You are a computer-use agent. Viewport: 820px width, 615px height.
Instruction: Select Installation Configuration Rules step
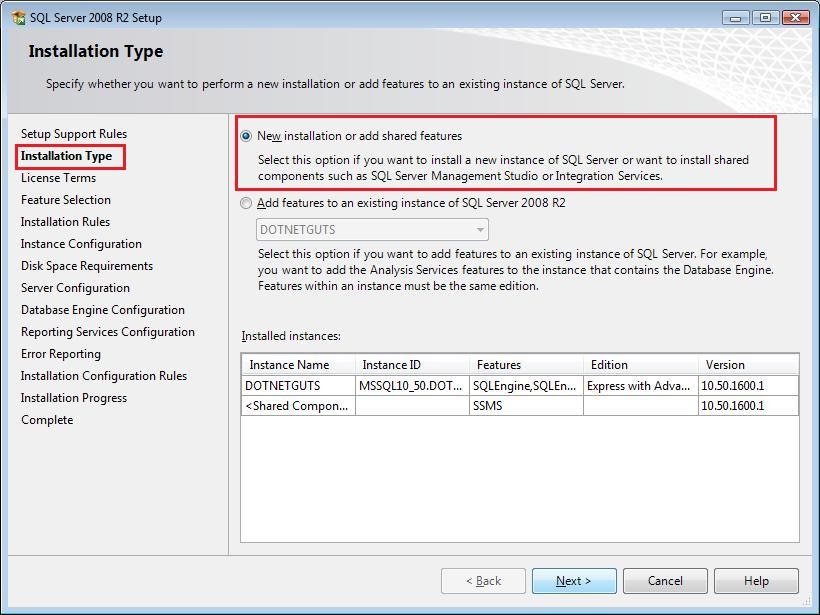[104, 376]
